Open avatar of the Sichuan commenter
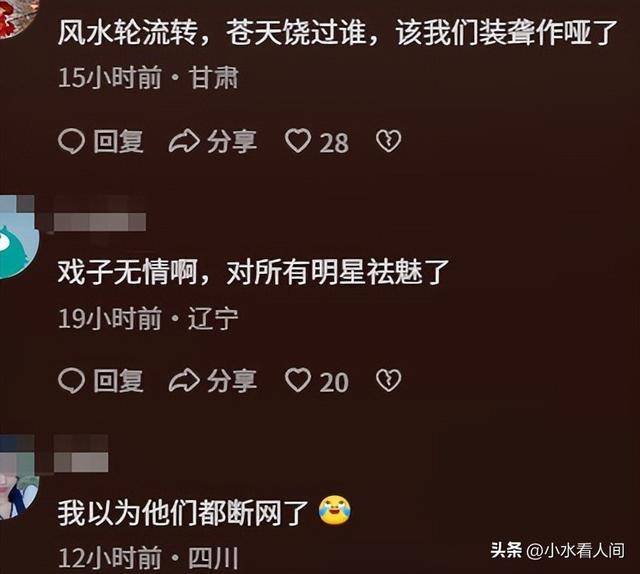The width and height of the screenshot is (640, 574). coord(18,477)
